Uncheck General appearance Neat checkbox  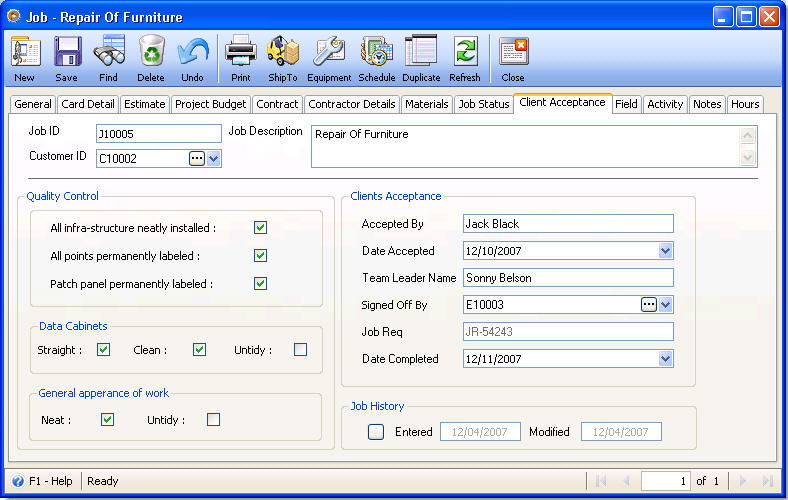(108, 420)
